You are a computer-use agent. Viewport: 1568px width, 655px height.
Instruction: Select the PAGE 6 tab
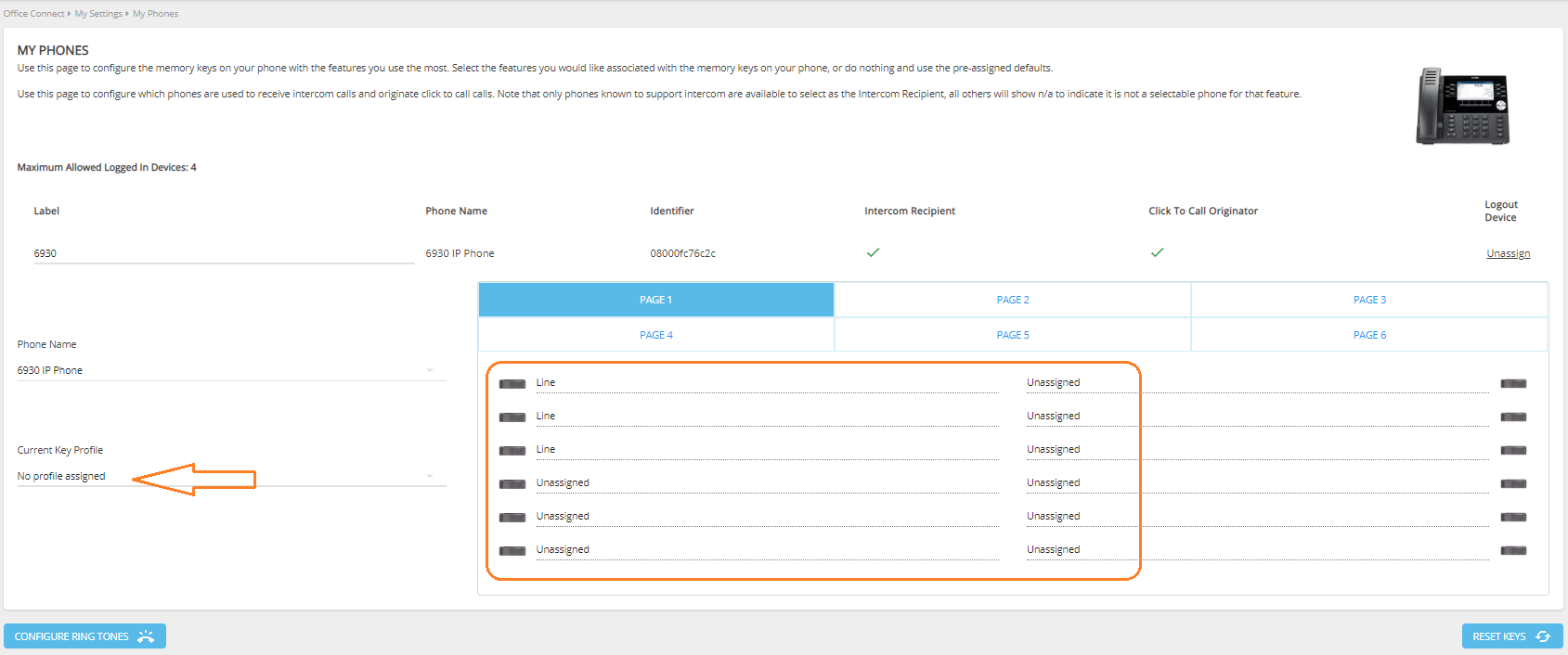(1369, 335)
